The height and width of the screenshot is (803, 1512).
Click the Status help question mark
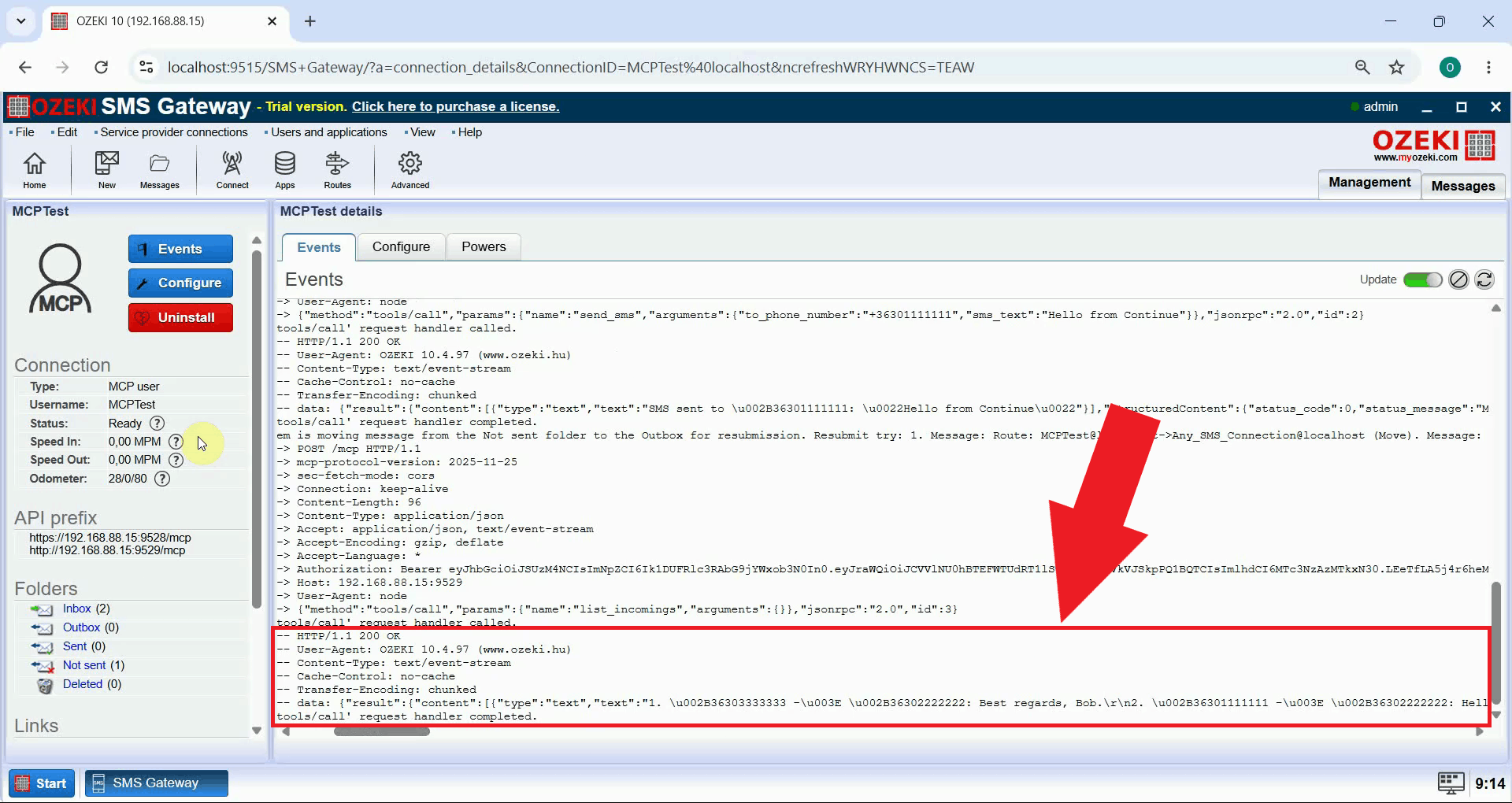157,424
